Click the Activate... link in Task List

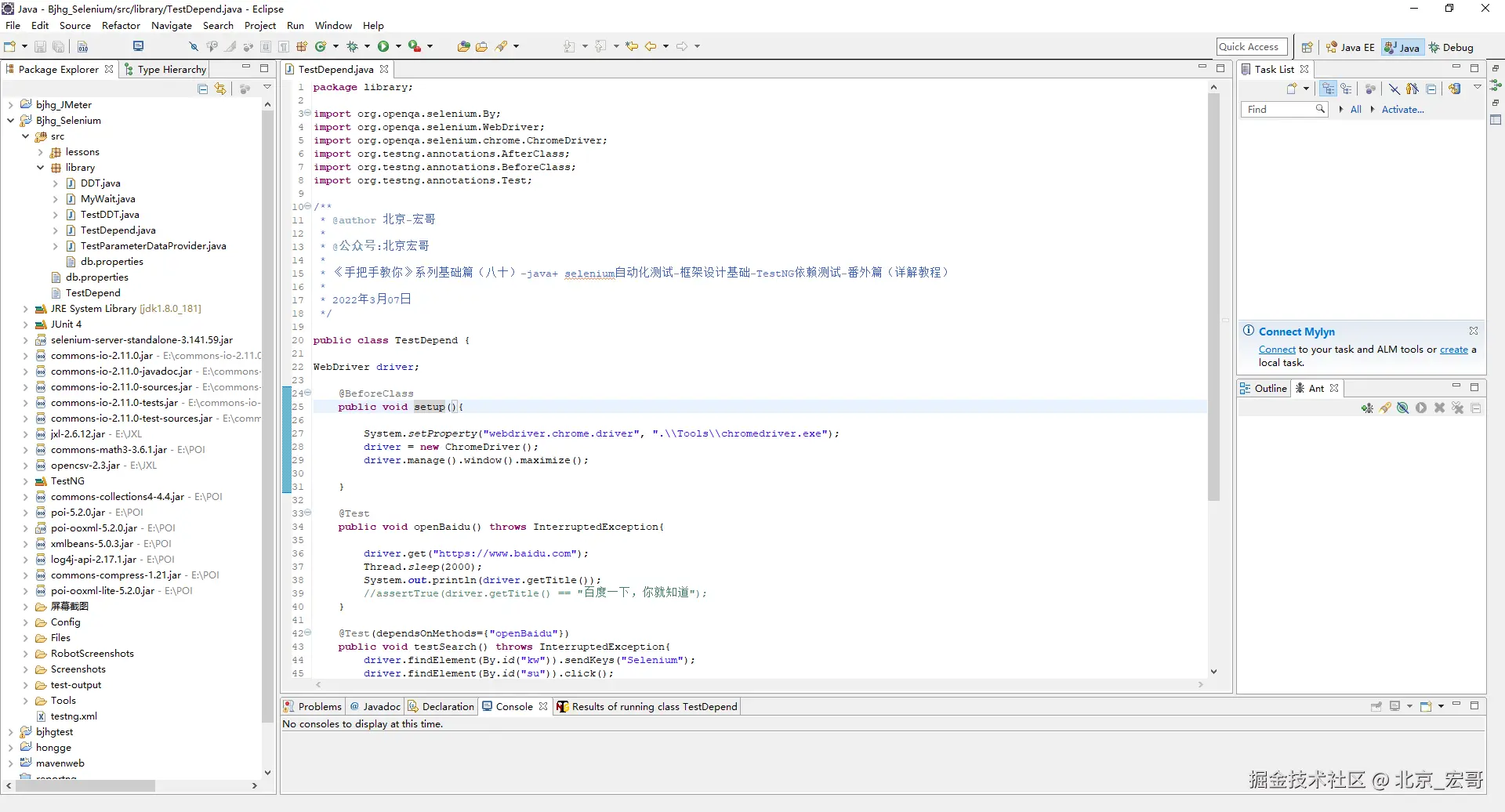pyautogui.click(x=1402, y=110)
